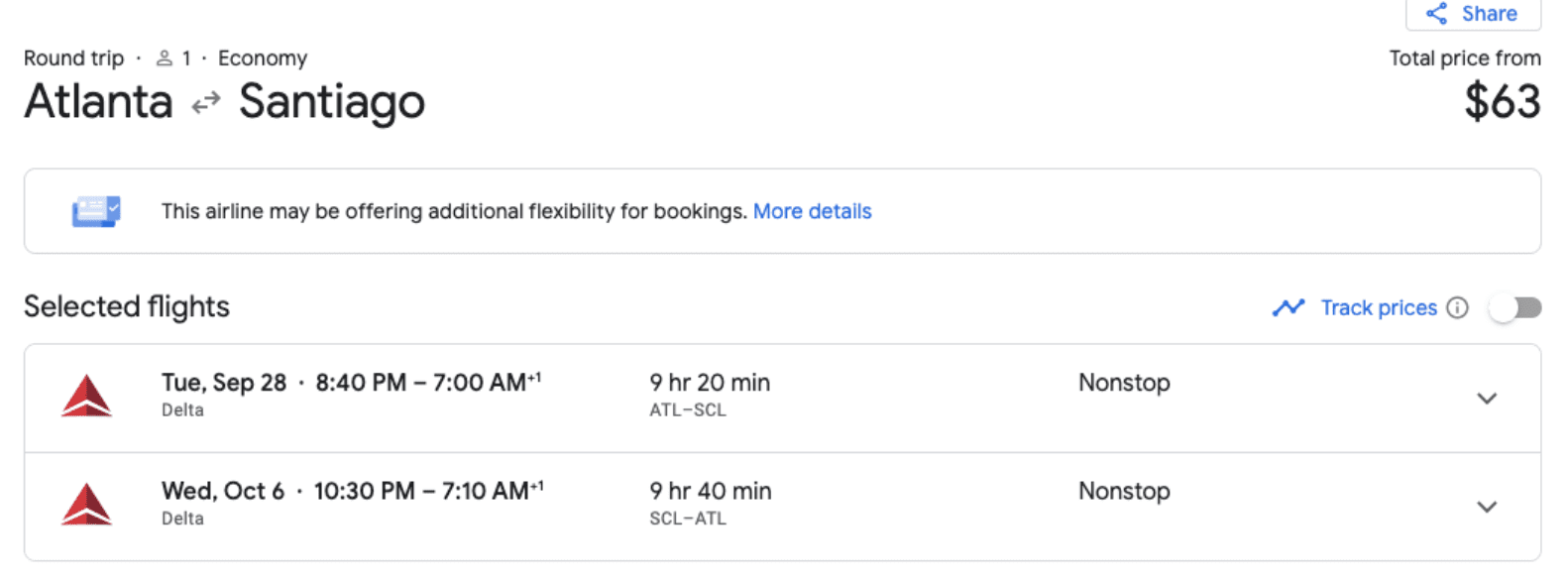1568x583 pixels.
Task: Click the passenger count person icon
Action: point(165,58)
